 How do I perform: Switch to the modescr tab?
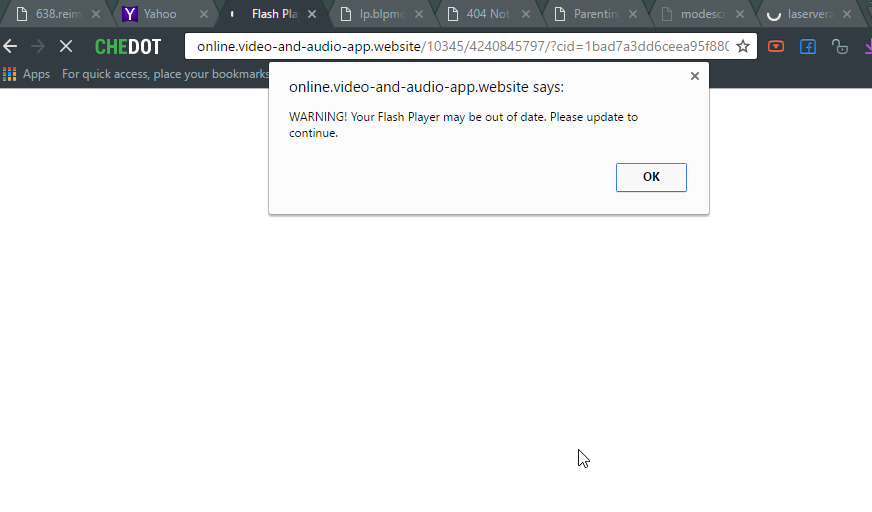[x=700, y=14]
